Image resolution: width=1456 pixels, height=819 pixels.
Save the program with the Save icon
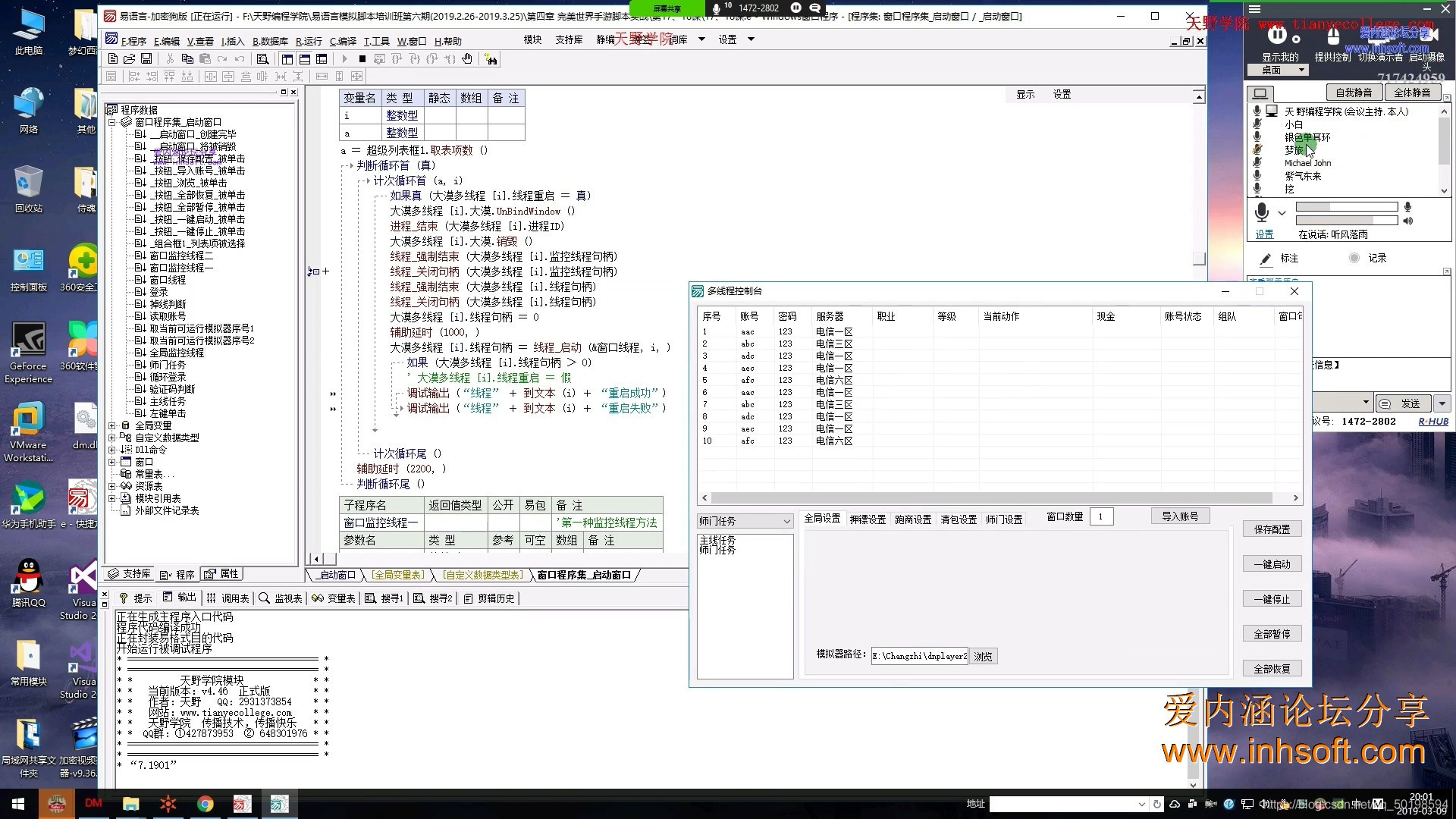click(x=146, y=58)
